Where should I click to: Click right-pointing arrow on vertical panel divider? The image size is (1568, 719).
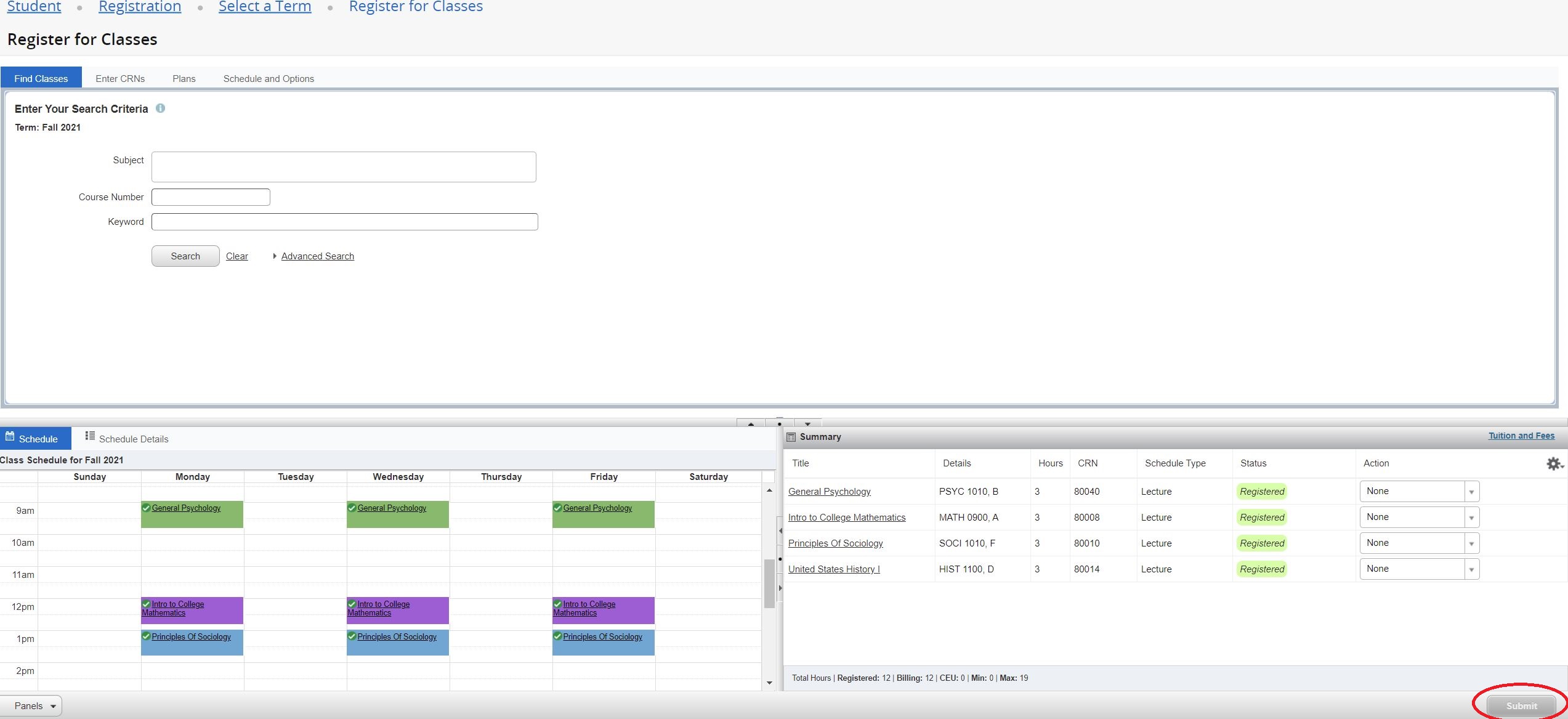pyautogui.click(x=780, y=588)
